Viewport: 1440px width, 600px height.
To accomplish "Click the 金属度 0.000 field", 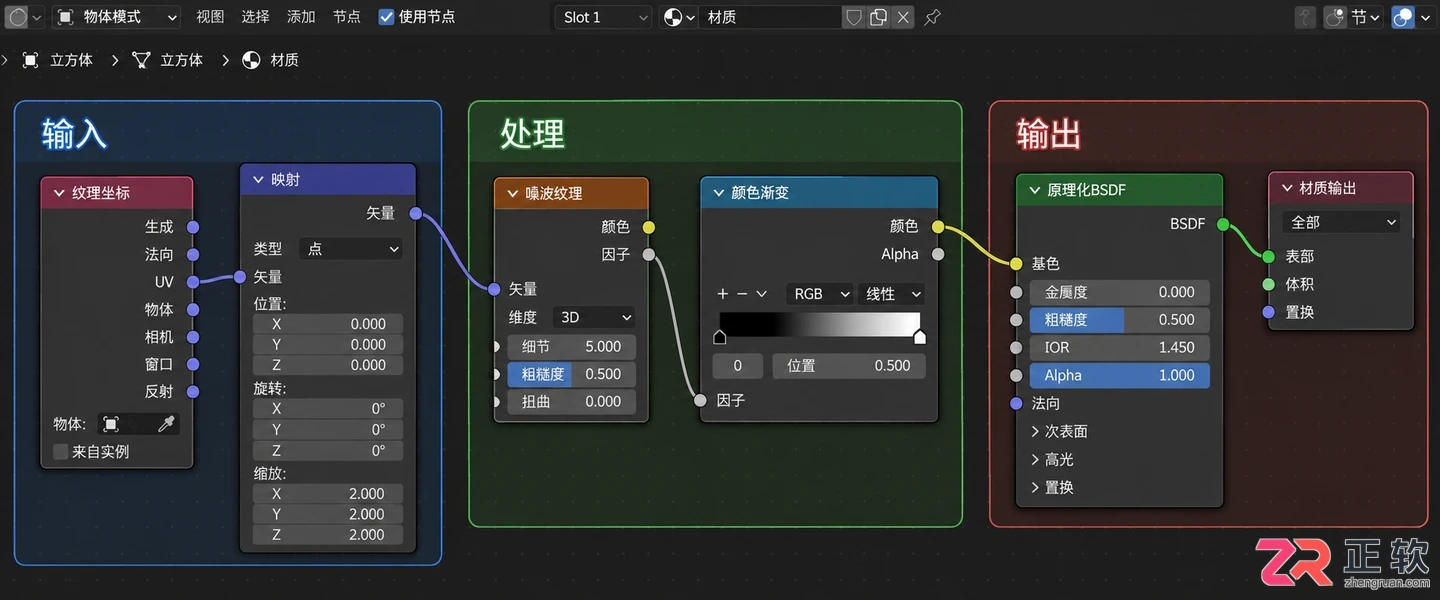I will (1120, 292).
